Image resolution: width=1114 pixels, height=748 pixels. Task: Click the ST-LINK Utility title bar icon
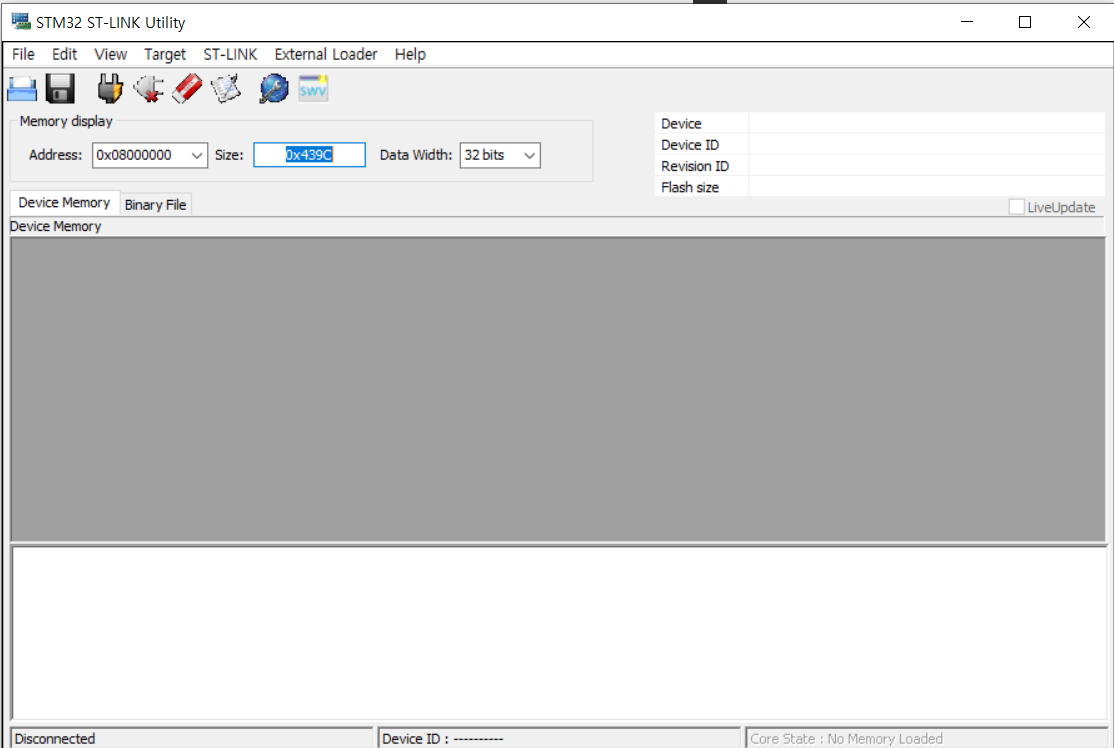tap(21, 22)
